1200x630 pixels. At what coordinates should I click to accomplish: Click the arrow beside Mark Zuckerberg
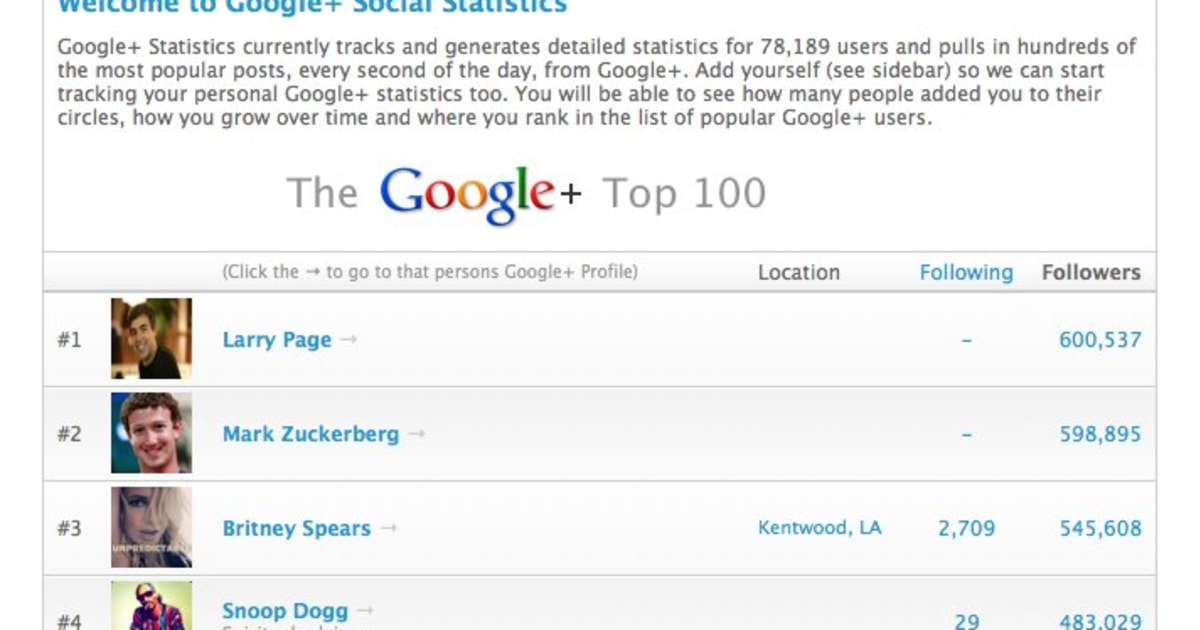(418, 434)
